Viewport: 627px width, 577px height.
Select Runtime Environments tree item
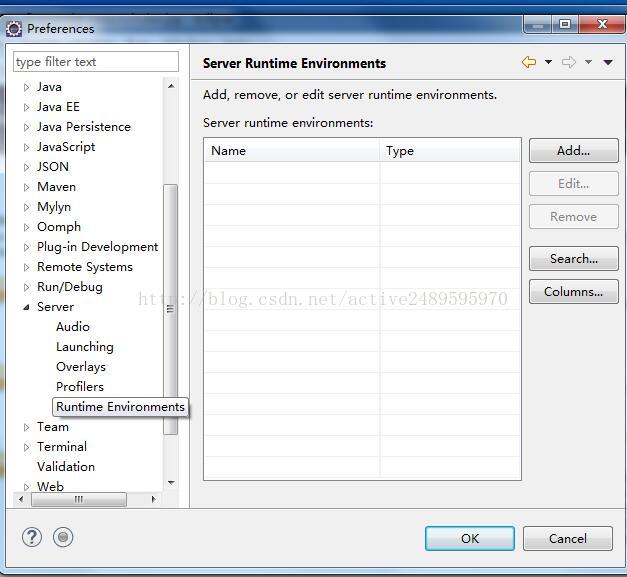click(x=120, y=407)
